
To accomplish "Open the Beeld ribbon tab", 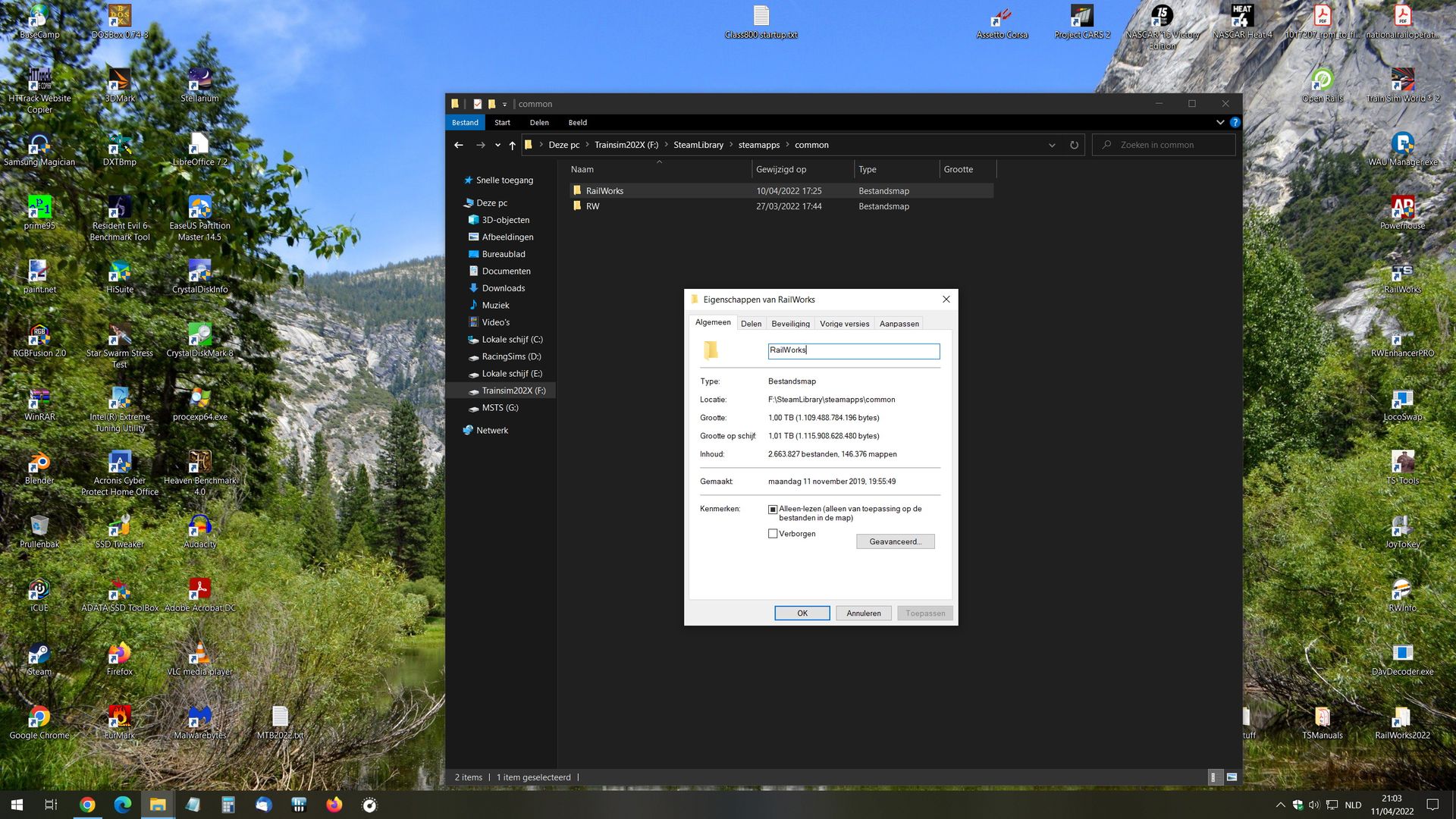I will (x=577, y=122).
